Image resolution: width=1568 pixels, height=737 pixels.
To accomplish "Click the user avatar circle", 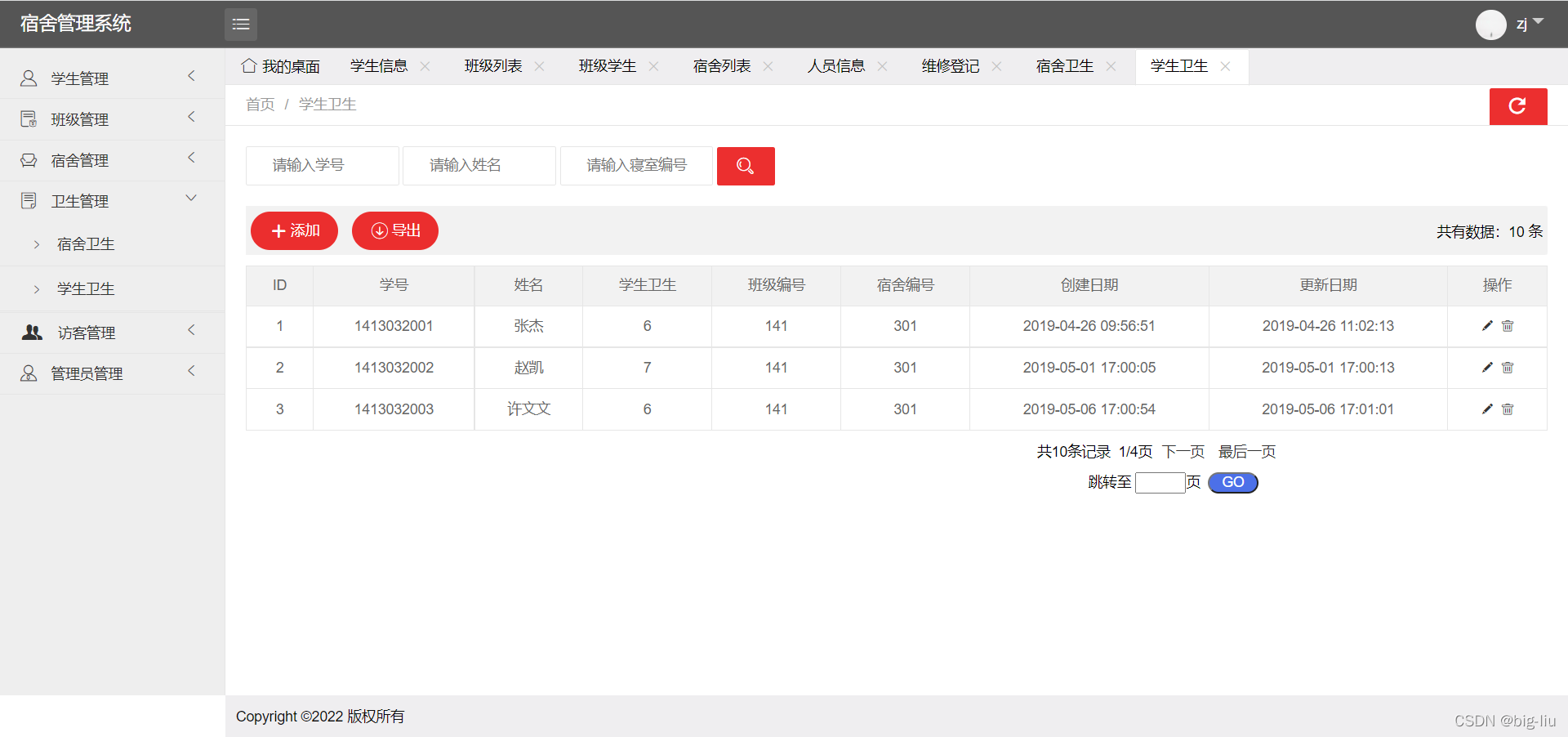I will (x=1490, y=25).
